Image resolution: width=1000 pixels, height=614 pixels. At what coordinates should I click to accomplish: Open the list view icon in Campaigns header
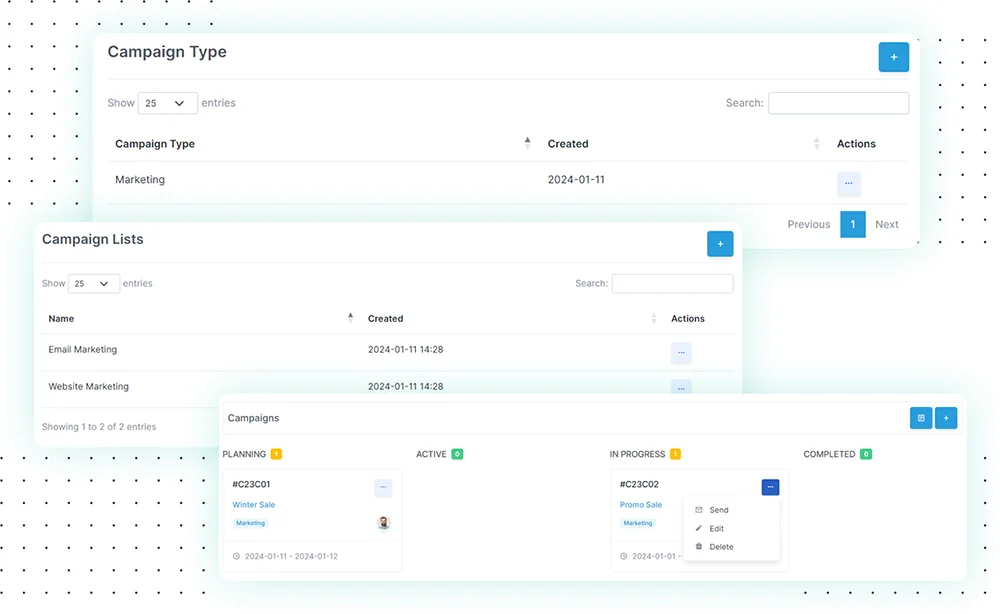coord(921,418)
